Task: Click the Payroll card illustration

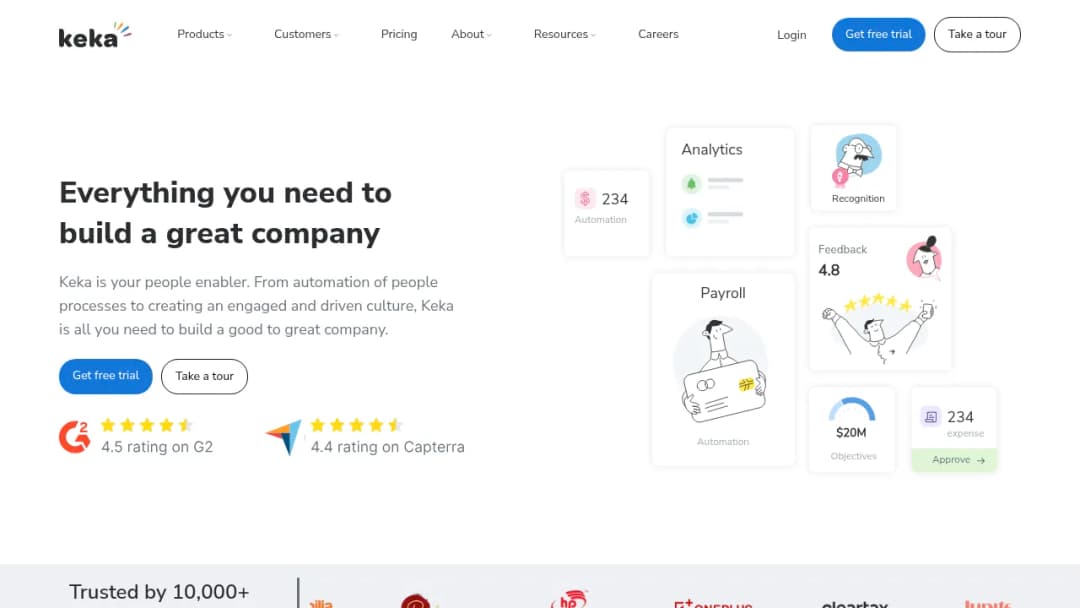Action: [722, 372]
